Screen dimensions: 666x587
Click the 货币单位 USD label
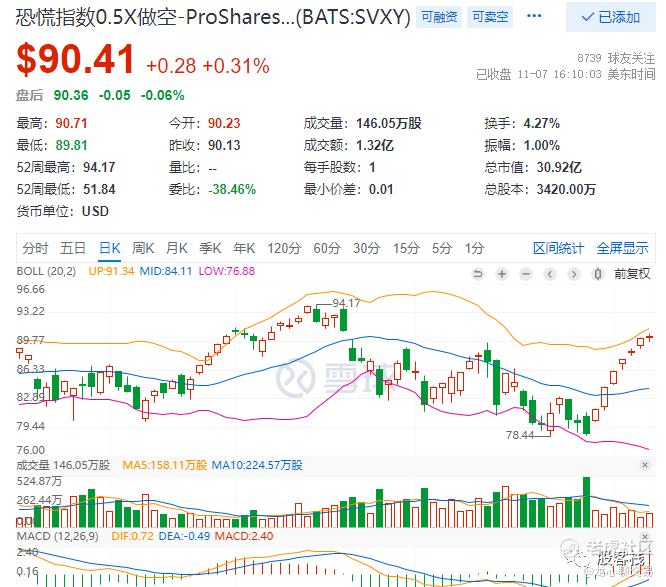click(x=62, y=211)
